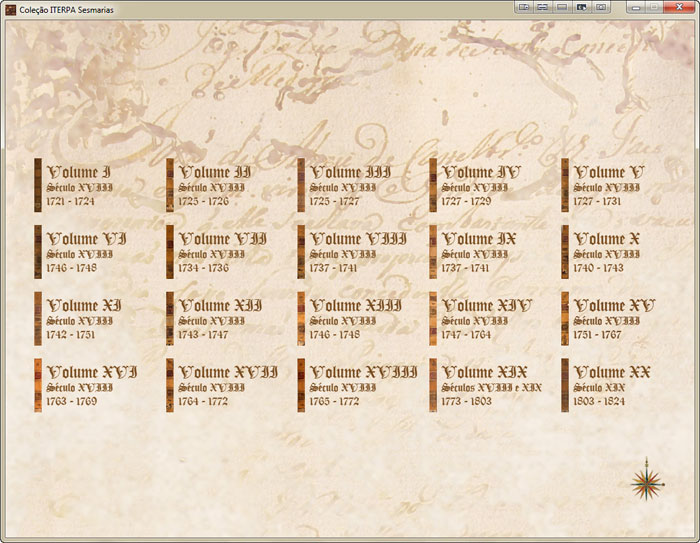Open Volume XVII, 1764 - 1772
This screenshot has height=543, width=700.
tap(228, 373)
